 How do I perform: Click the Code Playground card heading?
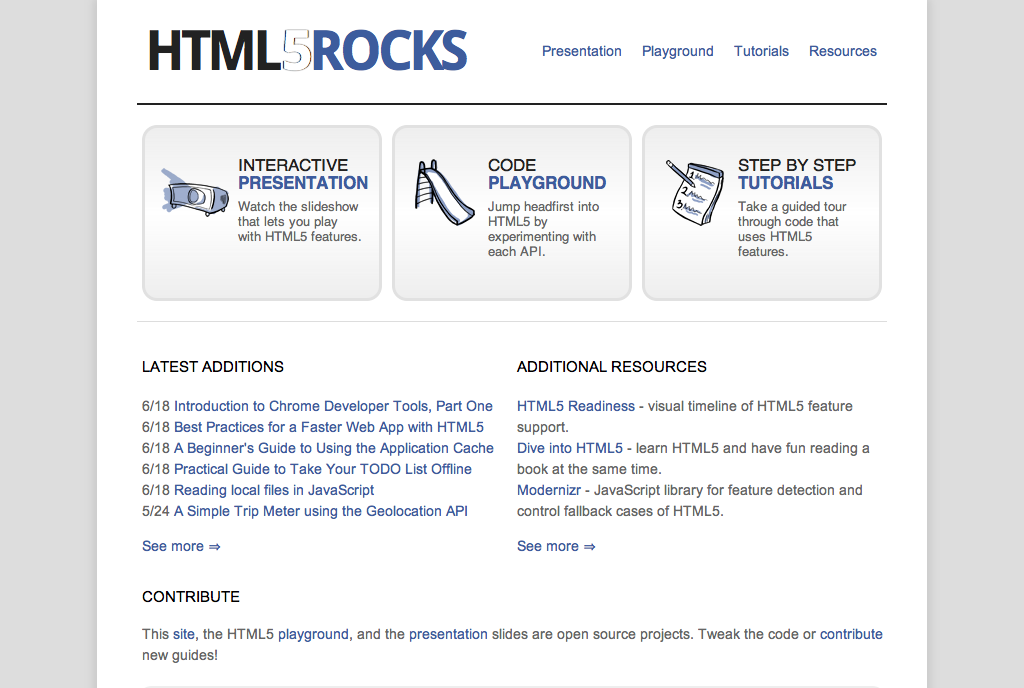pos(547,174)
